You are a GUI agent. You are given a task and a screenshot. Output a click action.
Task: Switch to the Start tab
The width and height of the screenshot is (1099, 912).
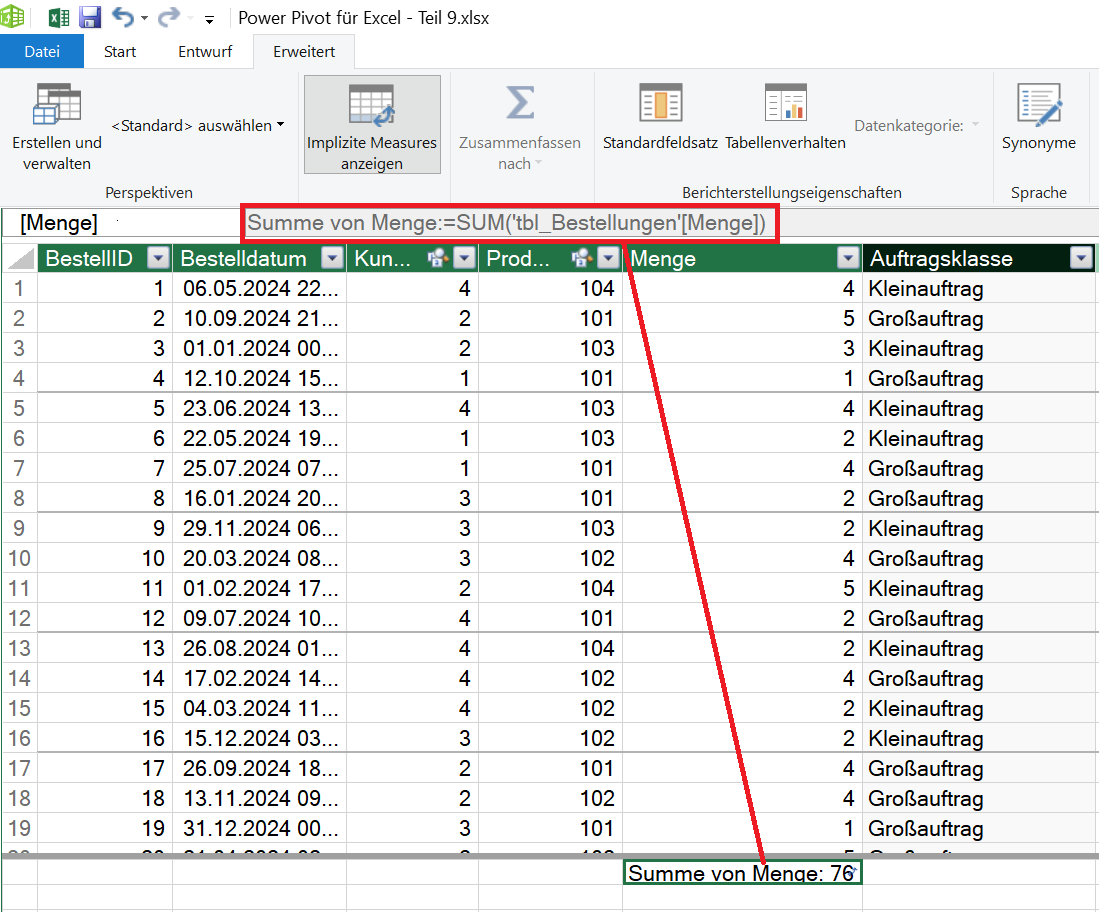coord(120,52)
